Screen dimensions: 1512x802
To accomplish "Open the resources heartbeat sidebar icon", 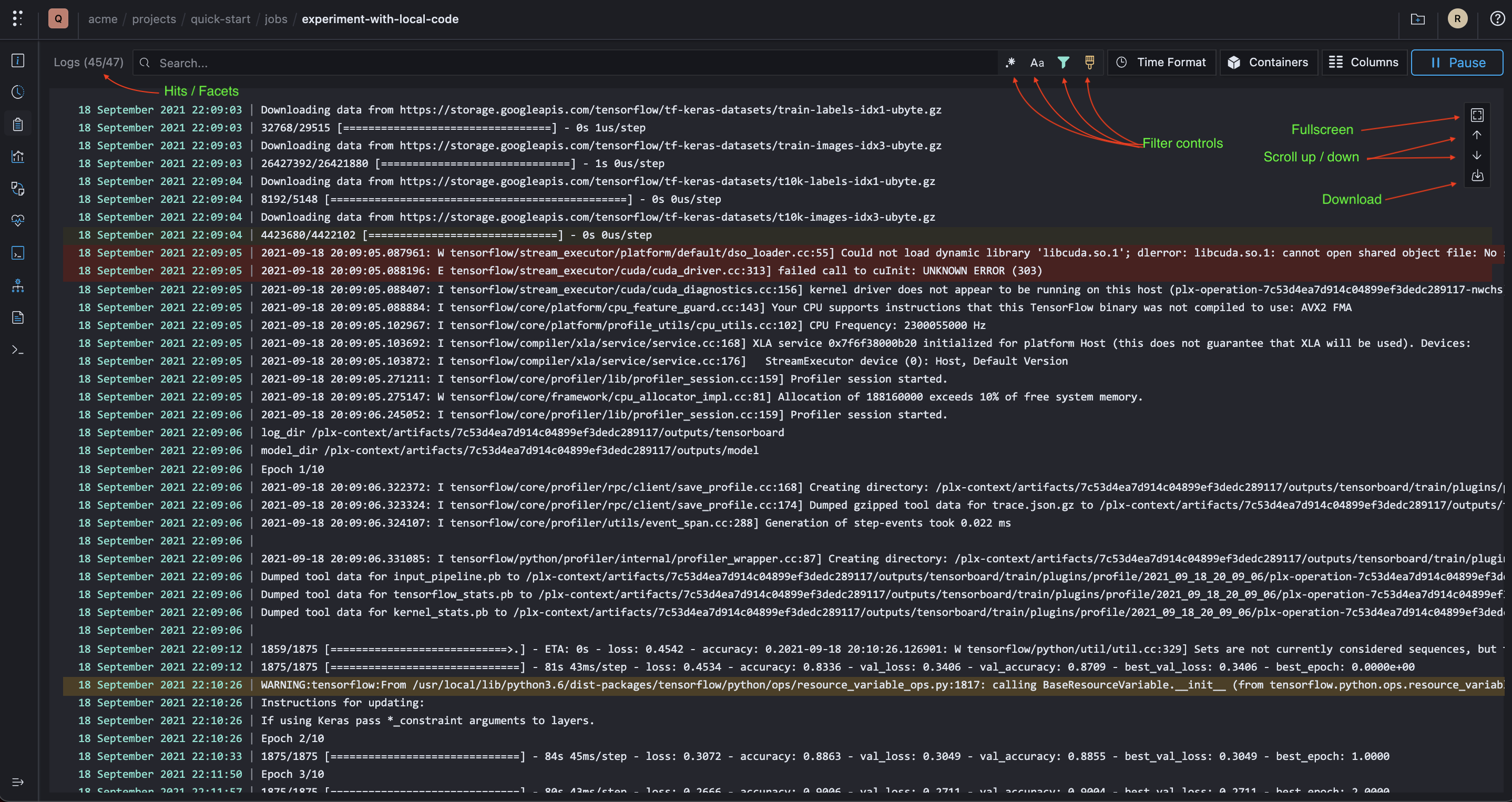I will click(18, 221).
